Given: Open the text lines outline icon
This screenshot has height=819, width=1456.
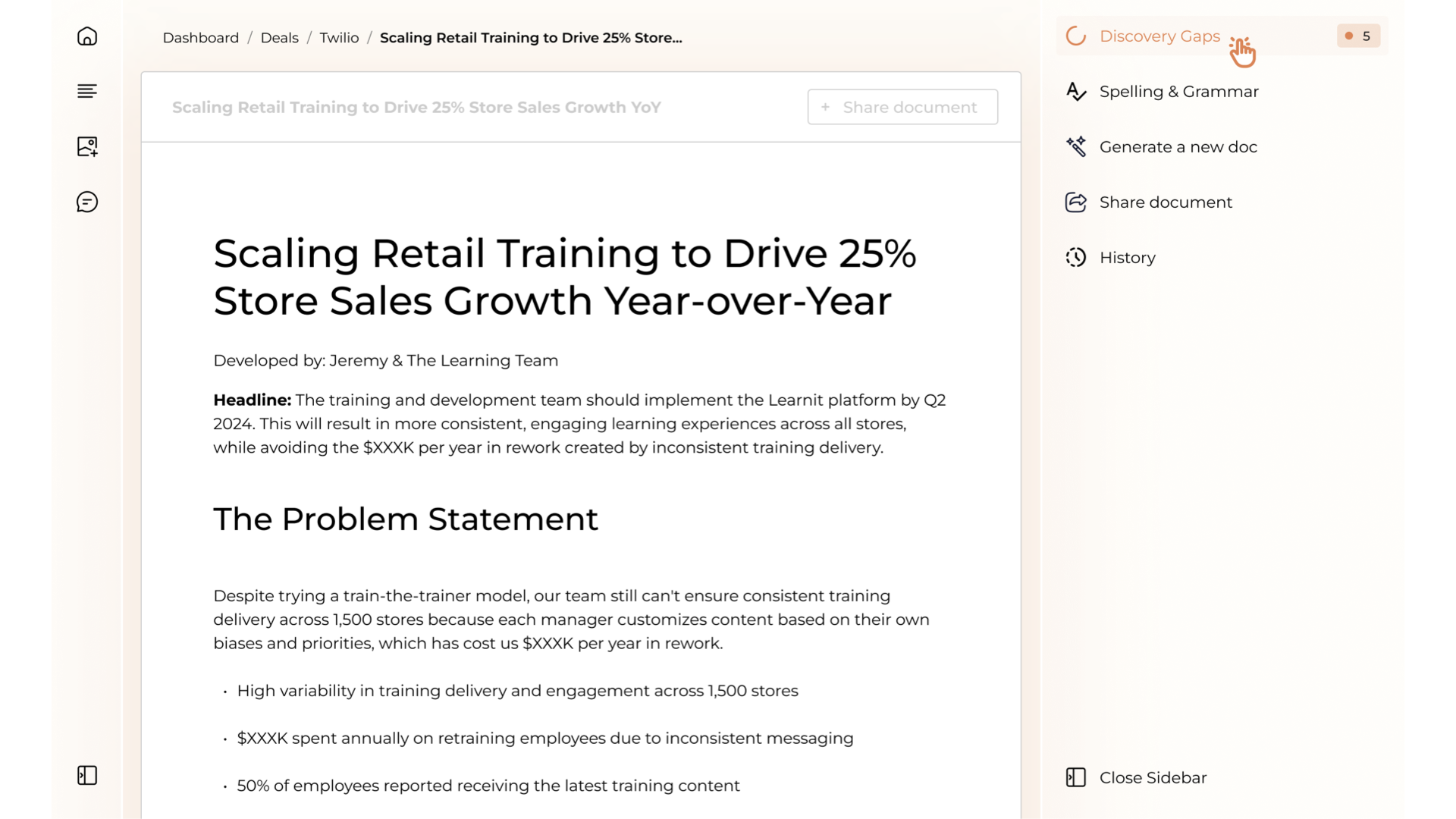Looking at the screenshot, I should (87, 91).
